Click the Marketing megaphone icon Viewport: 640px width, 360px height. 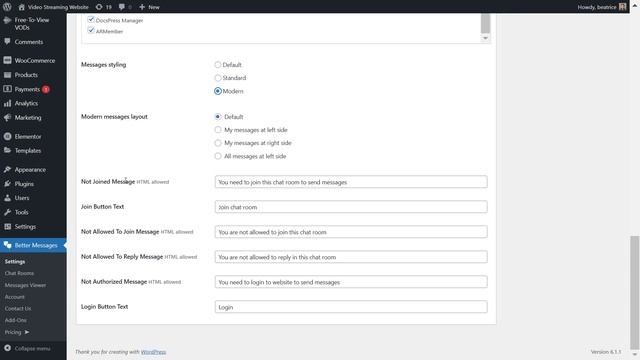(x=7, y=118)
